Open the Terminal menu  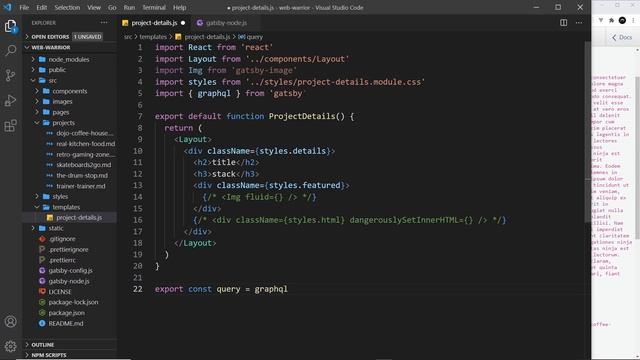click(x=154, y=7)
